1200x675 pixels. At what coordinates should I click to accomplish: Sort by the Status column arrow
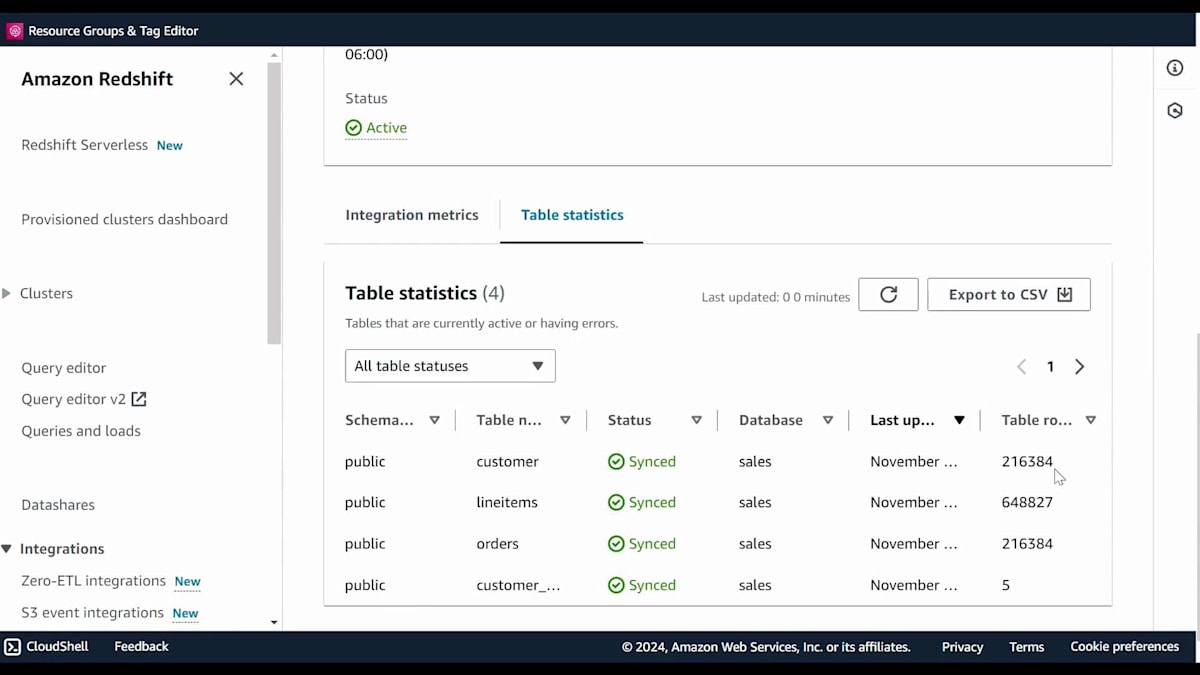pyautogui.click(x=696, y=420)
